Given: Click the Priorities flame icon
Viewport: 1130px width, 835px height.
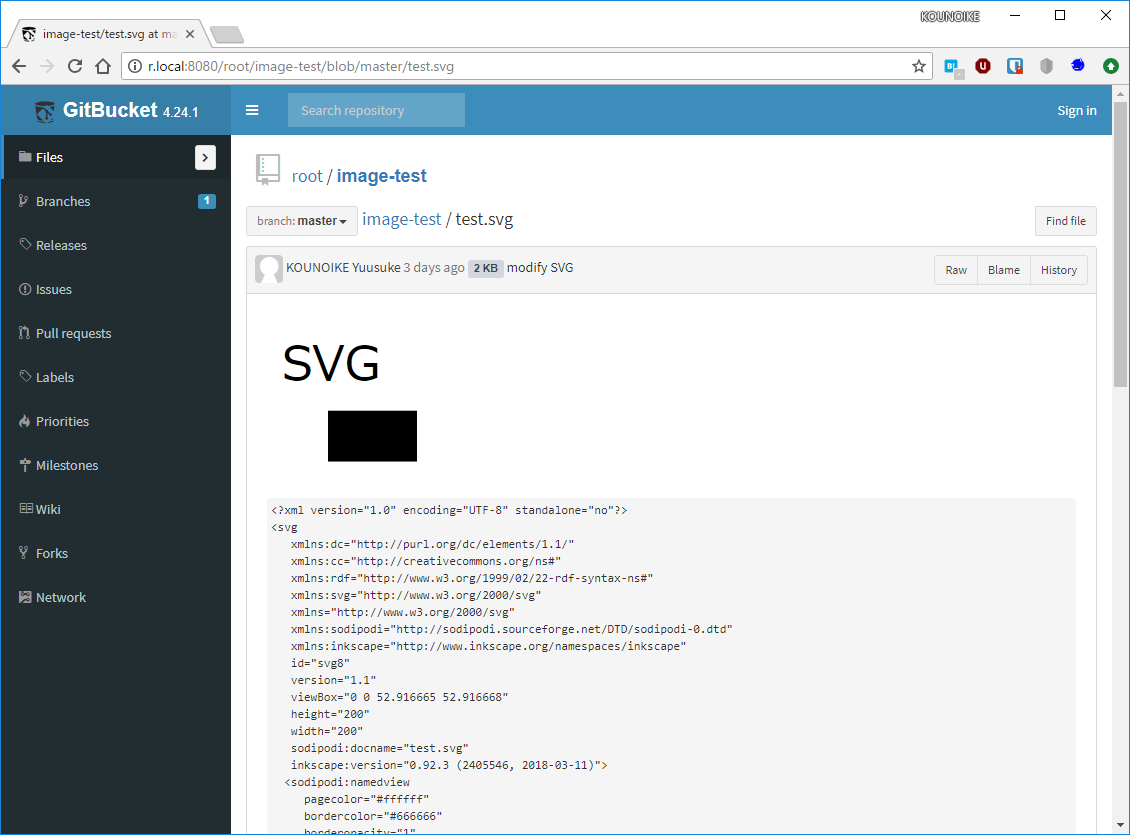Looking at the screenshot, I should pos(25,421).
